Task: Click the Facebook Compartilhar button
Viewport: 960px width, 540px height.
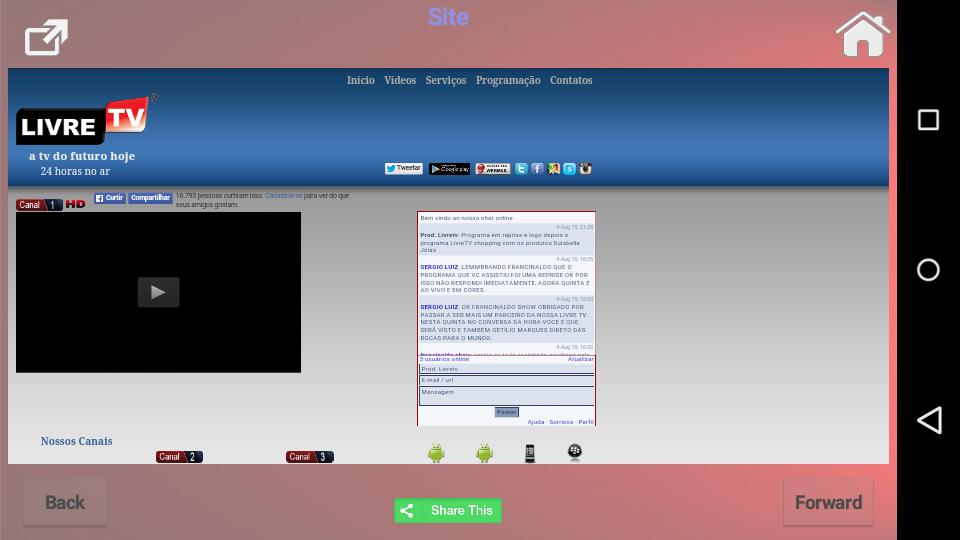Action: (150, 198)
